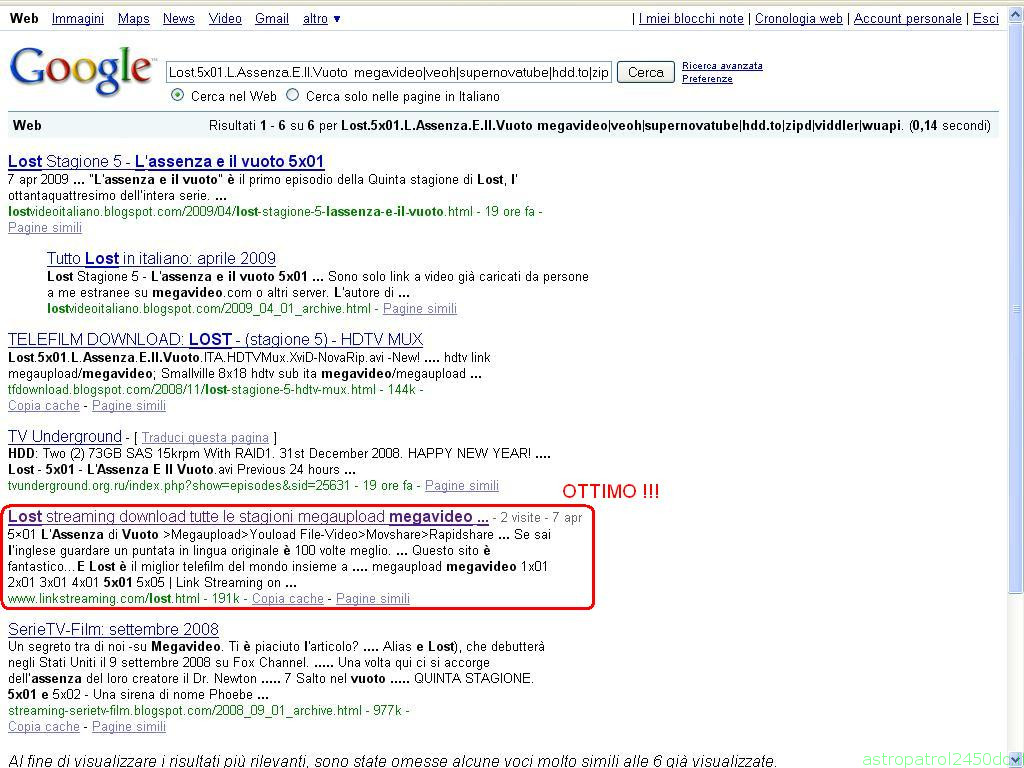Open result 'Tutto Lost in italiano: aprile 2009'

(x=161, y=259)
